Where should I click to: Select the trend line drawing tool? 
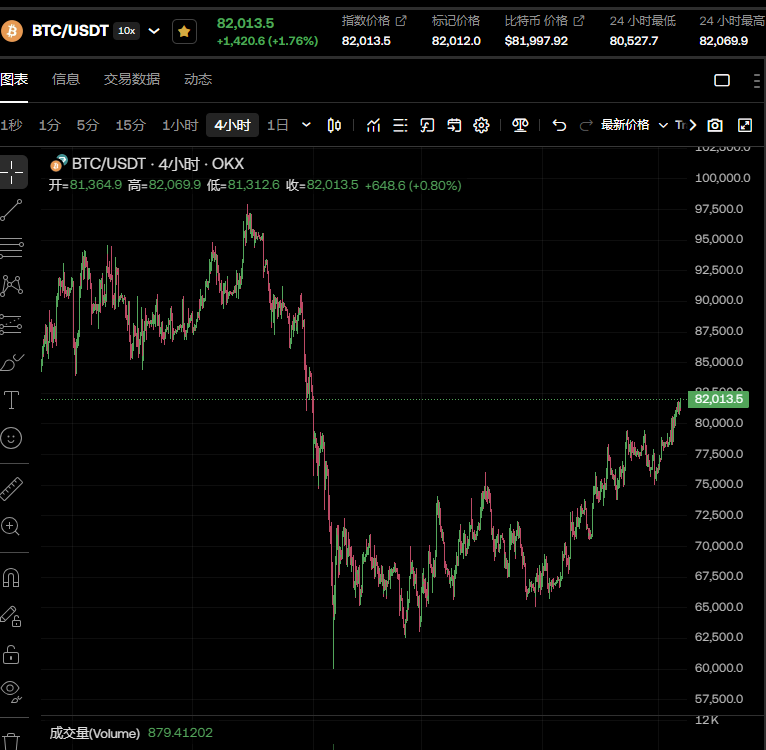tap(11, 210)
